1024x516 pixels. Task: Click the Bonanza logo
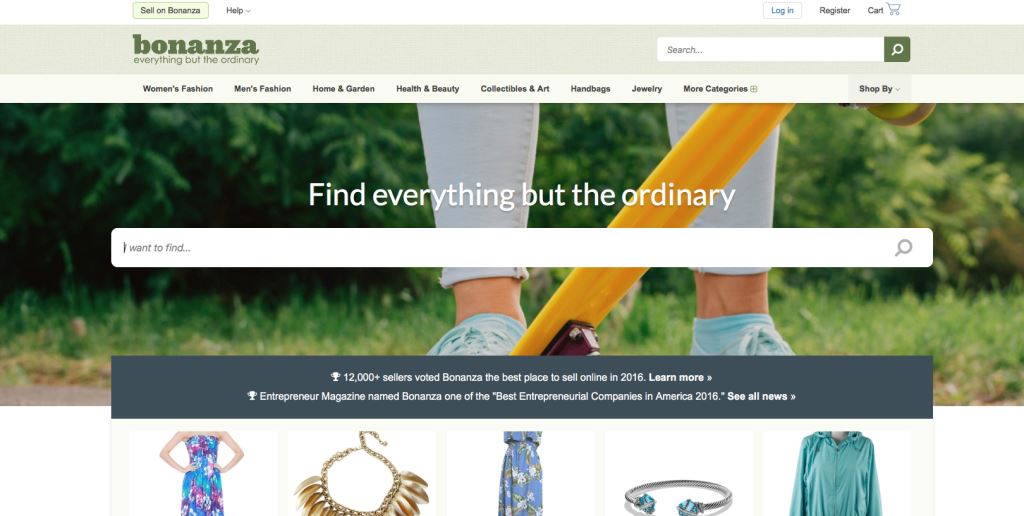(x=196, y=50)
